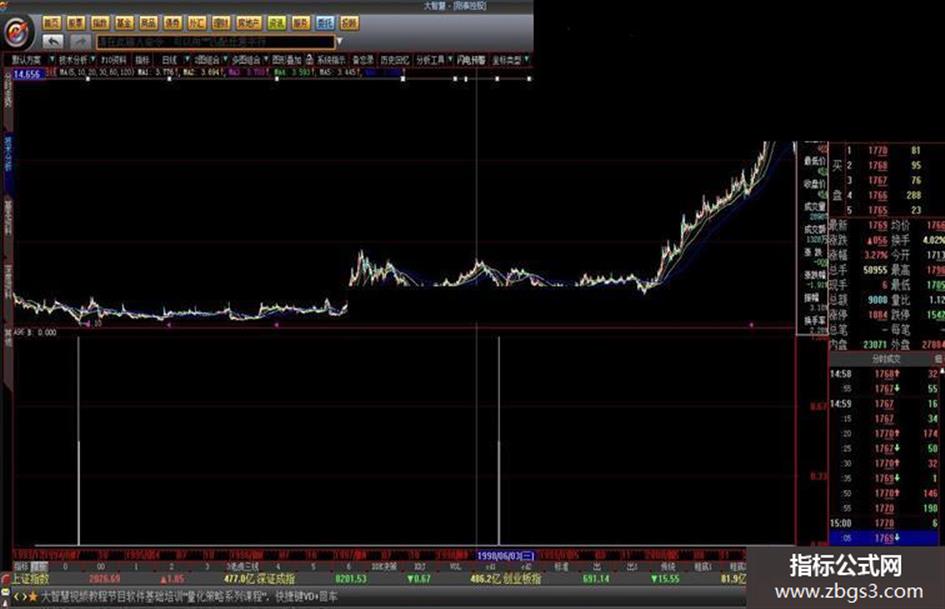
Task: Click the round application logo button
Action: tap(17, 31)
